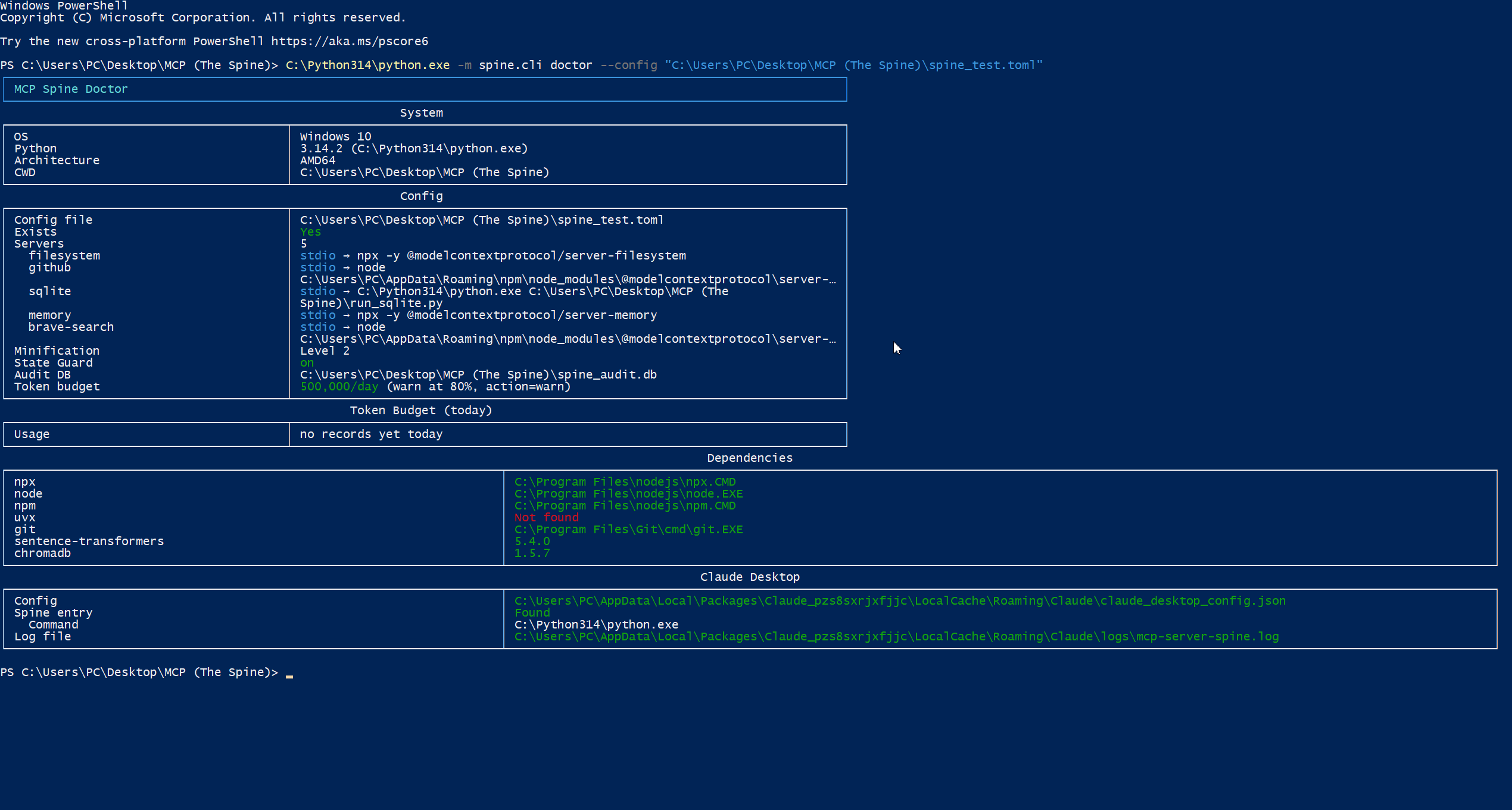Click the sqlite server entry

click(x=49, y=292)
